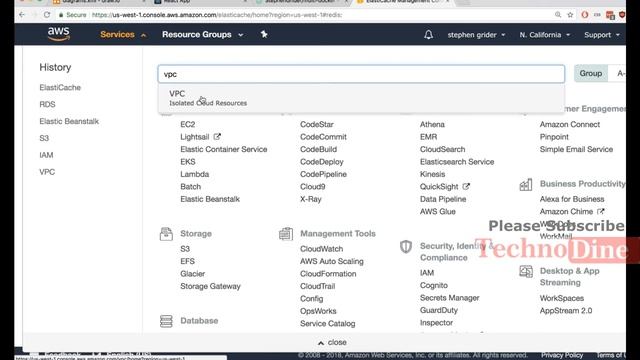
Task: Open ElastiCache from History
Action: tap(60, 87)
